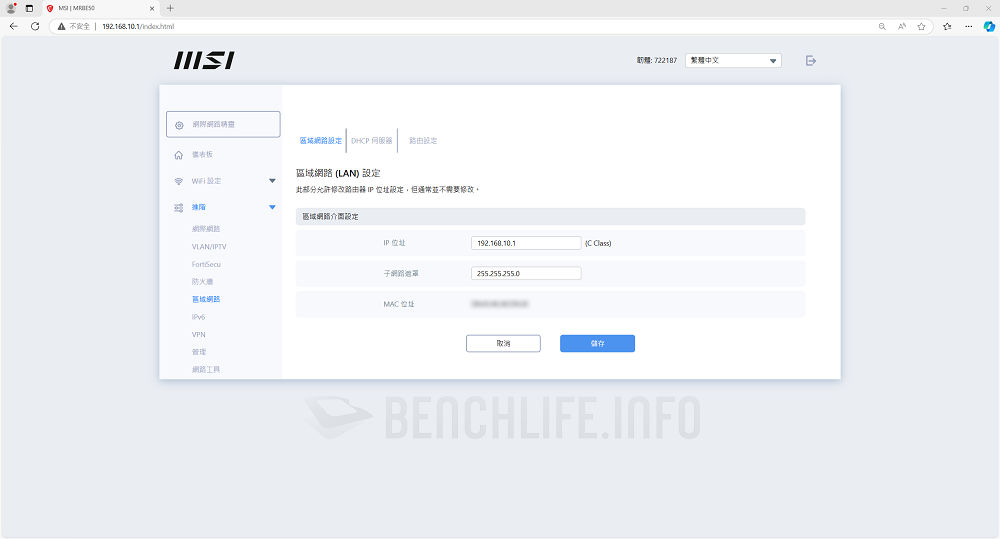The image size is (1000, 539).
Task: Restore down the browser window
Action: tap(966, 8)
